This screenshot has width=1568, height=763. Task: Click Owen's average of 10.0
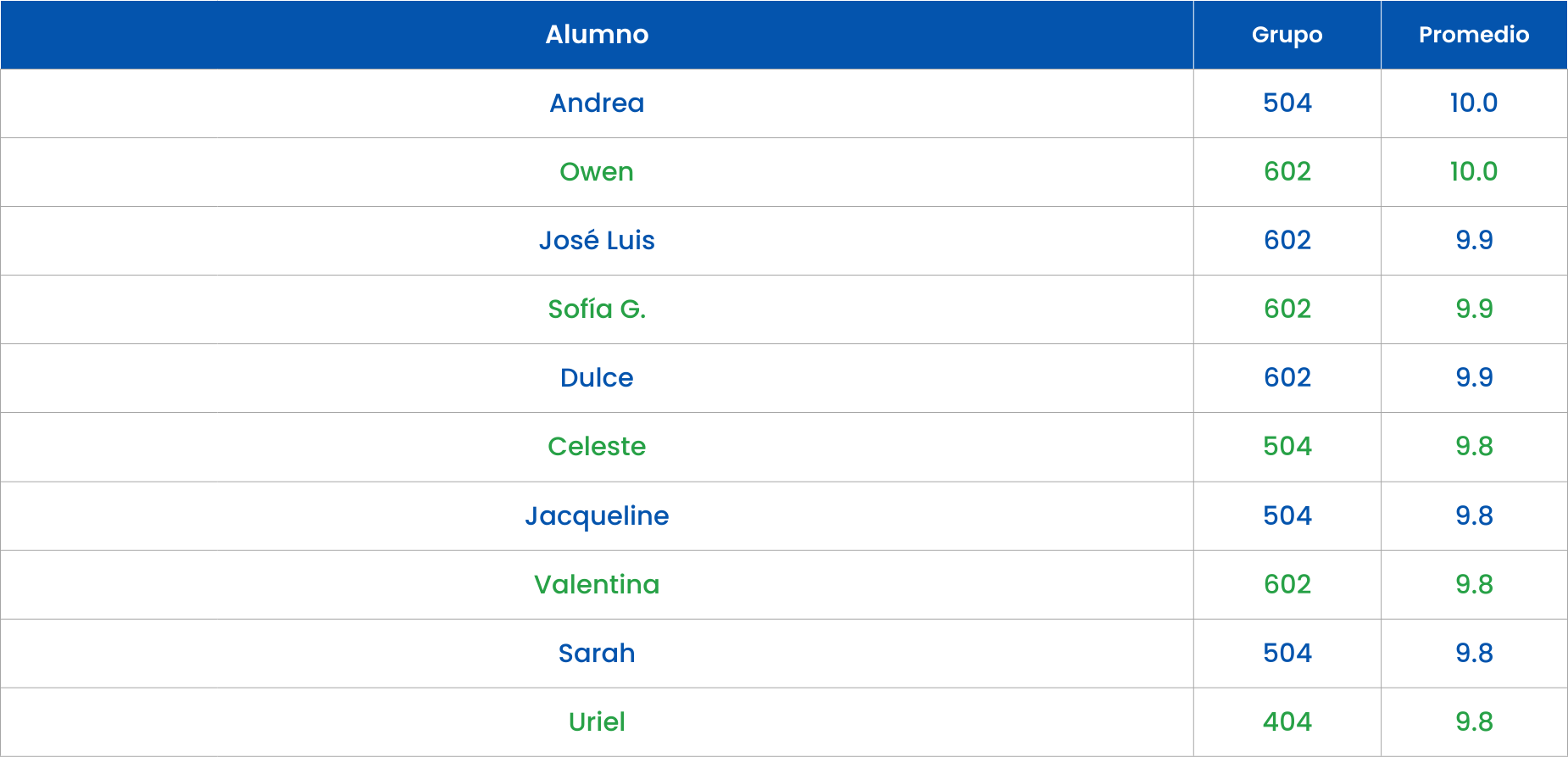[x=1474, y=172]
